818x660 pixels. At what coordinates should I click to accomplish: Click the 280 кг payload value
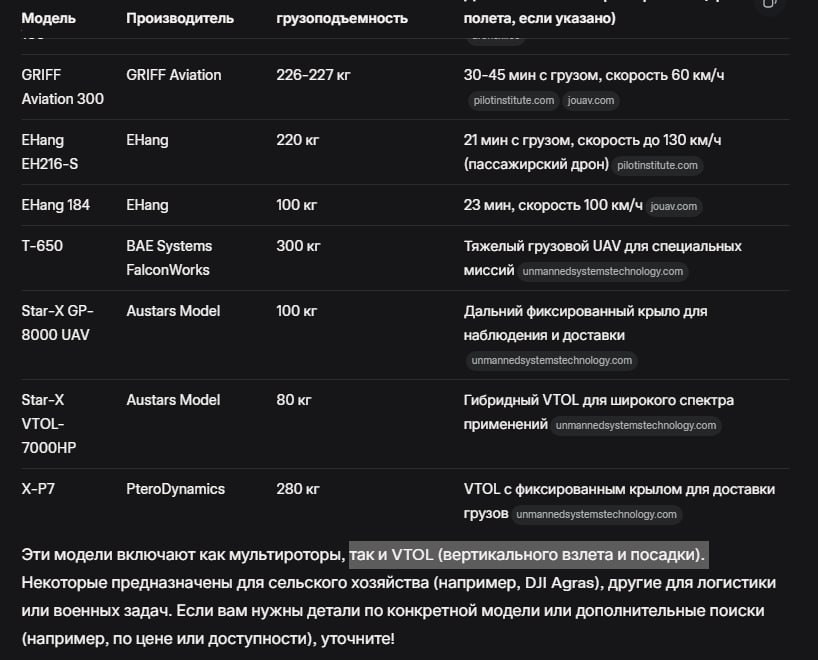[x=298, y=489]
